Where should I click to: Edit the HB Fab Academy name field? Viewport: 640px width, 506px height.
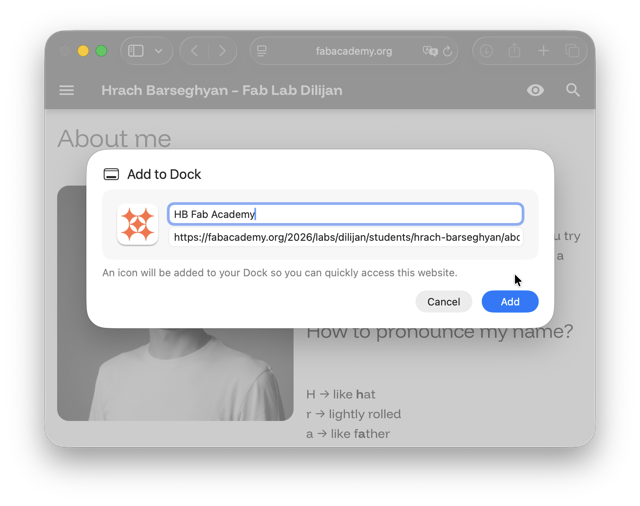click(x=345, y=214)
